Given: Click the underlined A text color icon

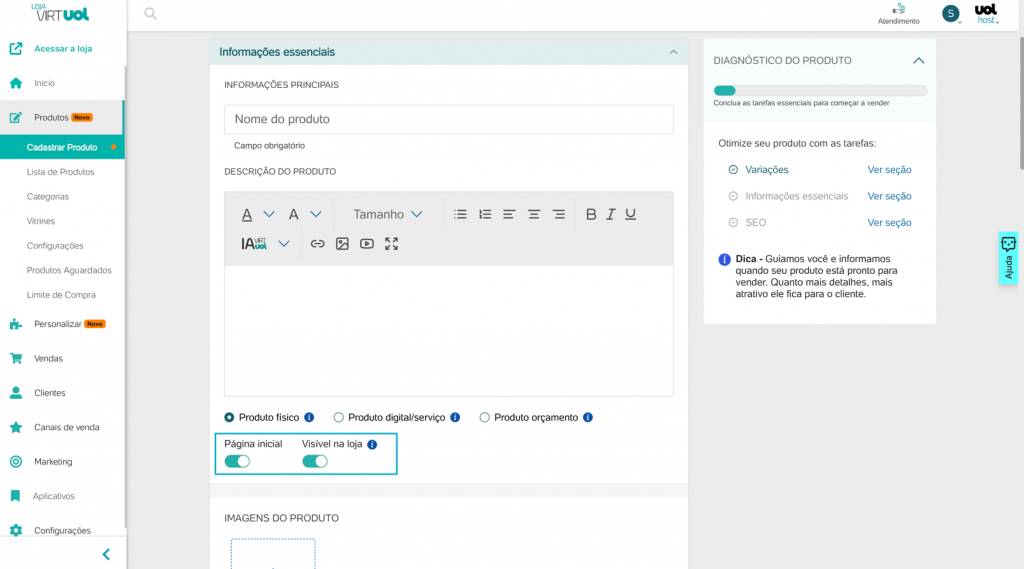Looking at the screenshot, I should [247, 214].
